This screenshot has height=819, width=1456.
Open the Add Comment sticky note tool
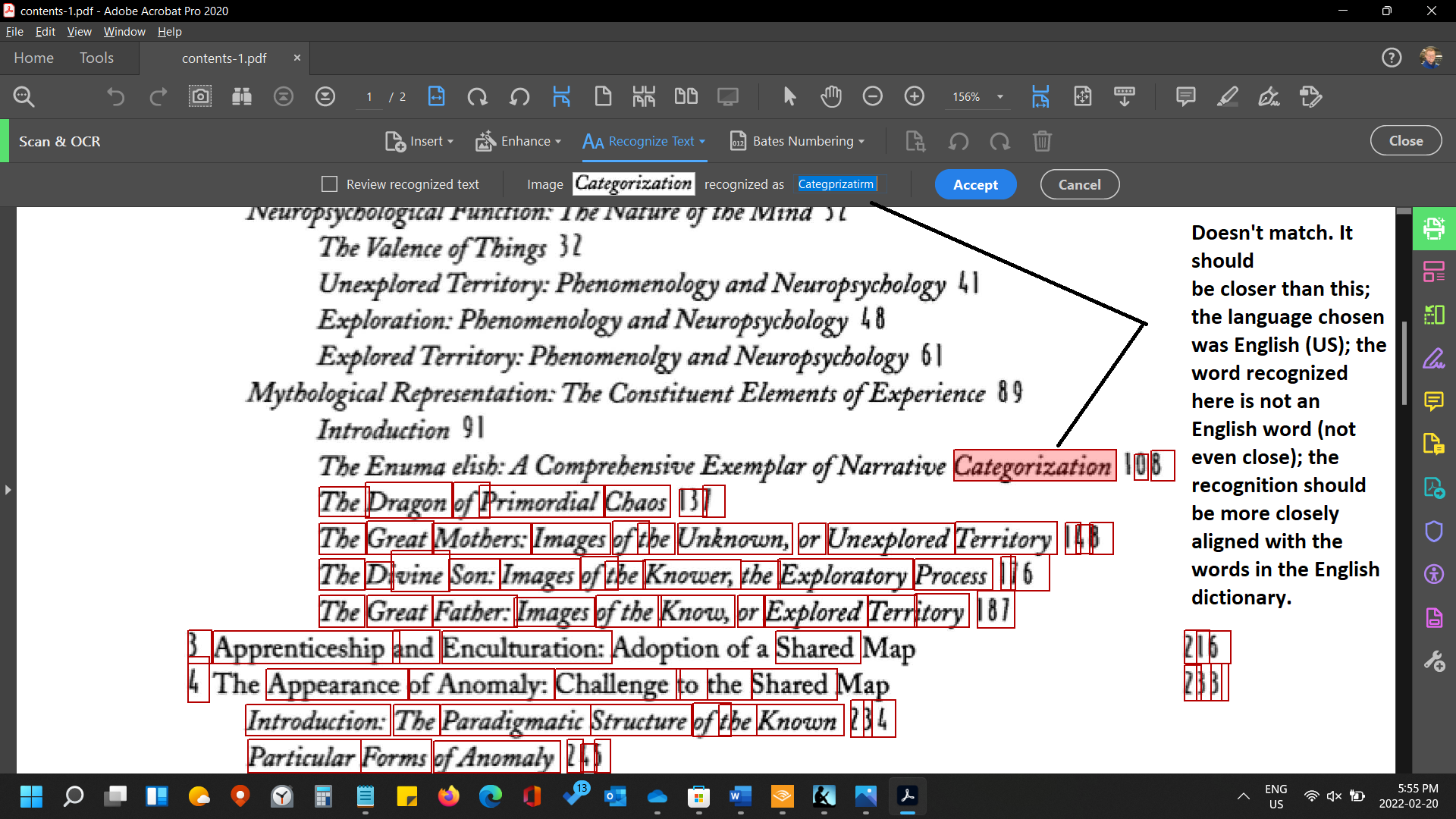point(1185,97)
